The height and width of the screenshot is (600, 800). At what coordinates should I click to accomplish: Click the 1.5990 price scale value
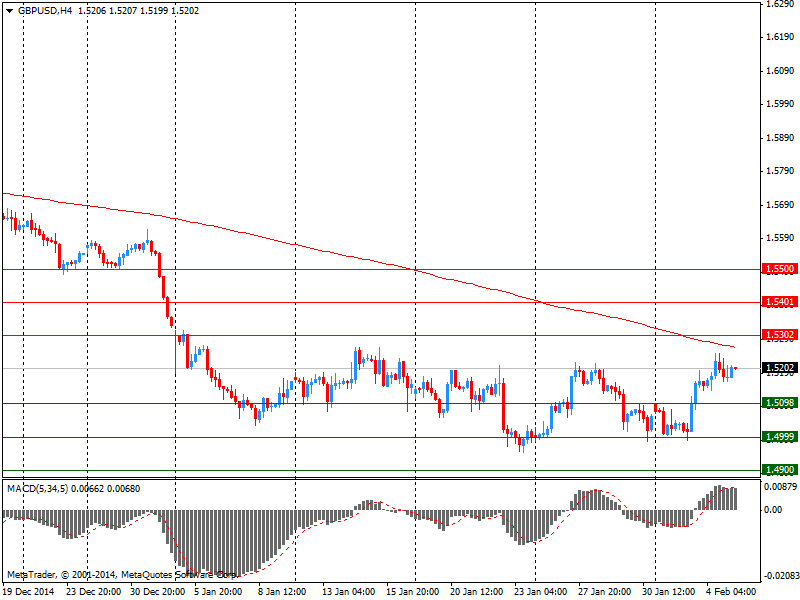[781, 104]
